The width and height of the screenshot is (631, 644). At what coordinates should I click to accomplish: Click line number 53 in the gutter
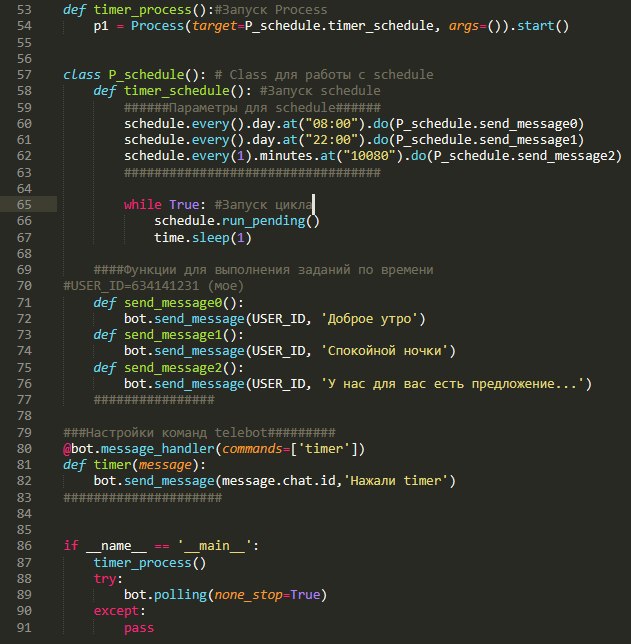[x=24, y=9]
